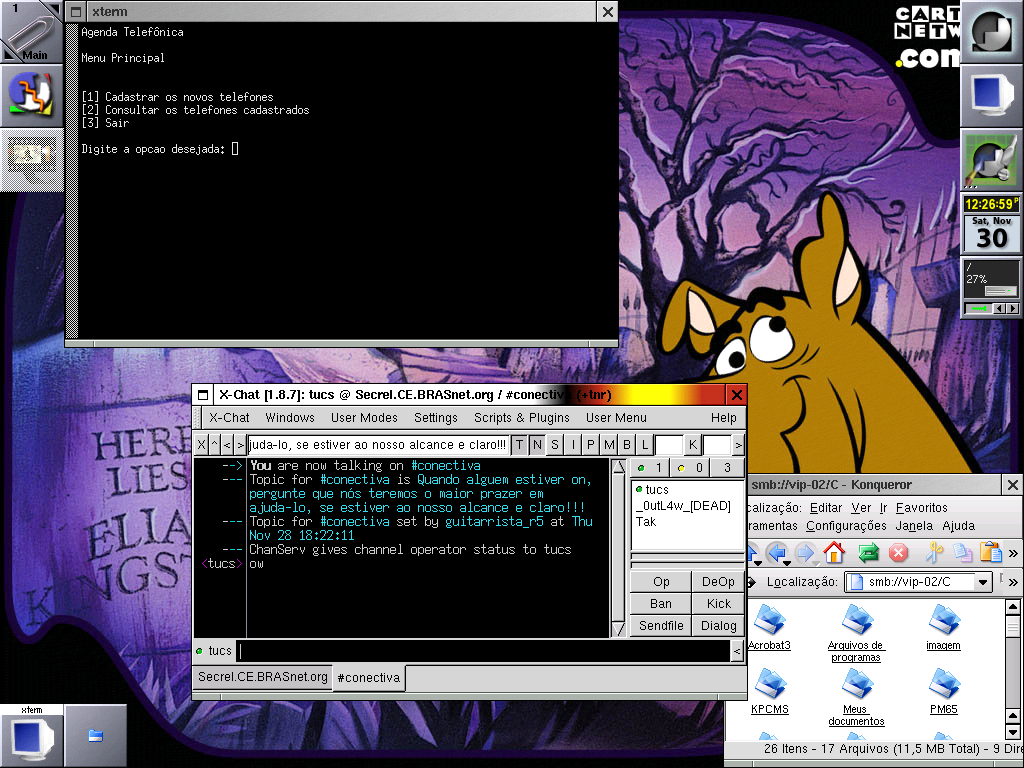Open the Acrobat3 shared folder
Screen dimensions: 1024x768
click(x=770, y=628)
